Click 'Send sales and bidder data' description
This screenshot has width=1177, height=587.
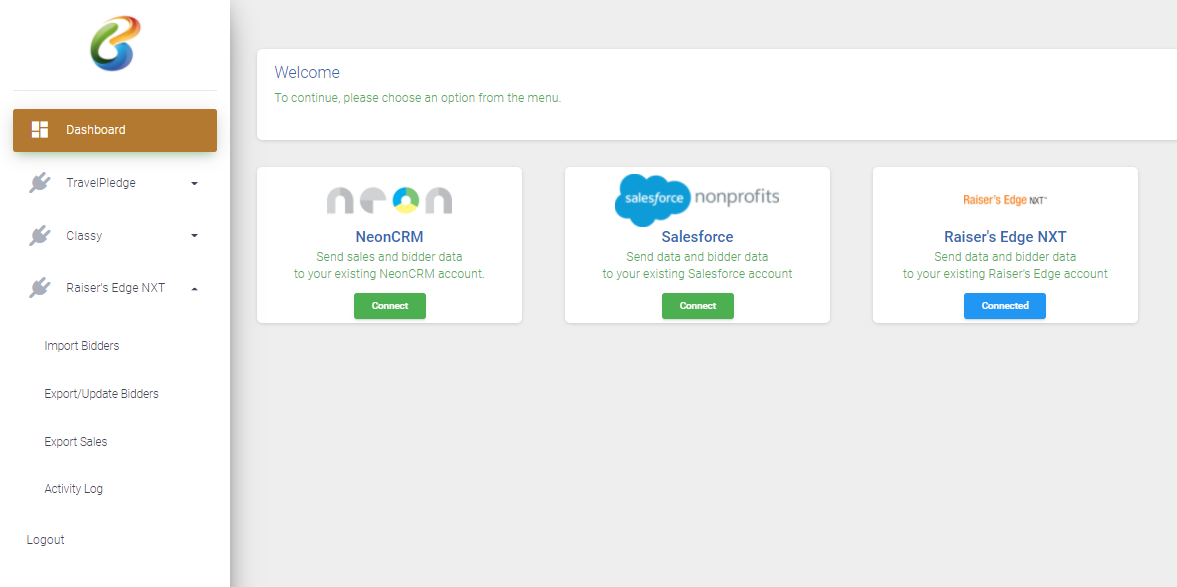pos(390,257)
